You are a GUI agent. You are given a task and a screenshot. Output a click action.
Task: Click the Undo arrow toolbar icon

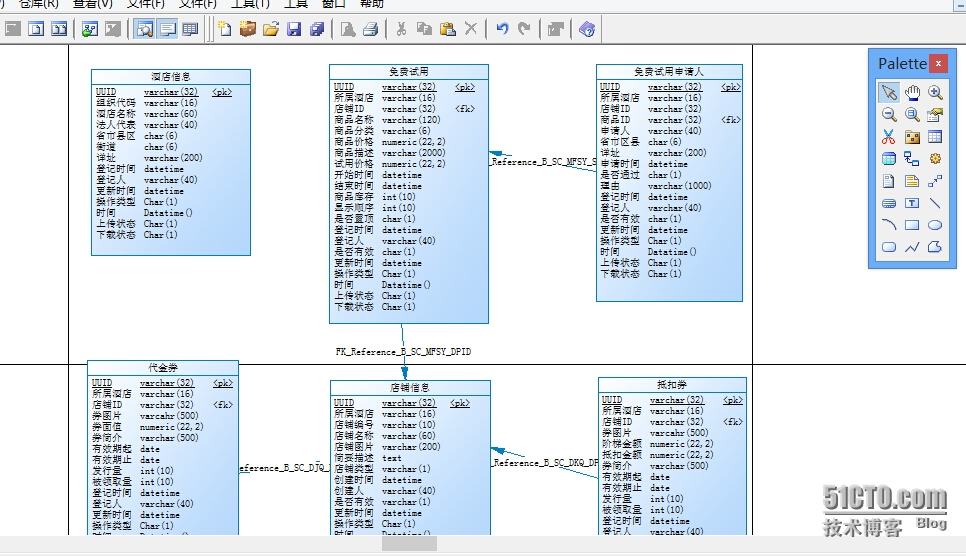[502, 29]
